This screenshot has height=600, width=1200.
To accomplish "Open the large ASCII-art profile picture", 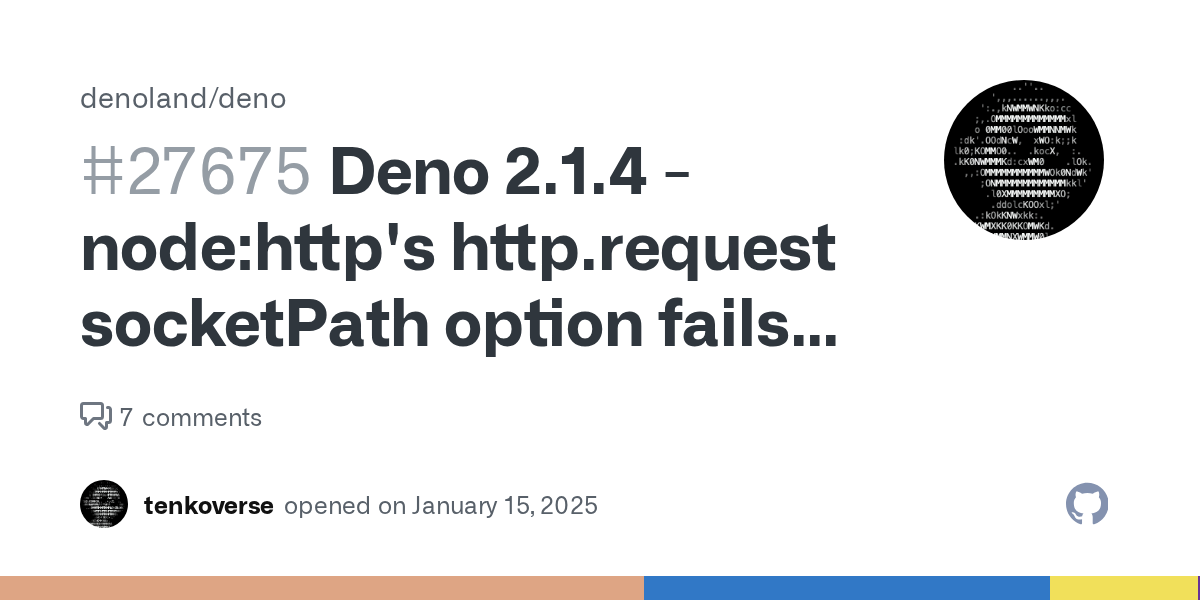I will click(x=1023, y=161).
